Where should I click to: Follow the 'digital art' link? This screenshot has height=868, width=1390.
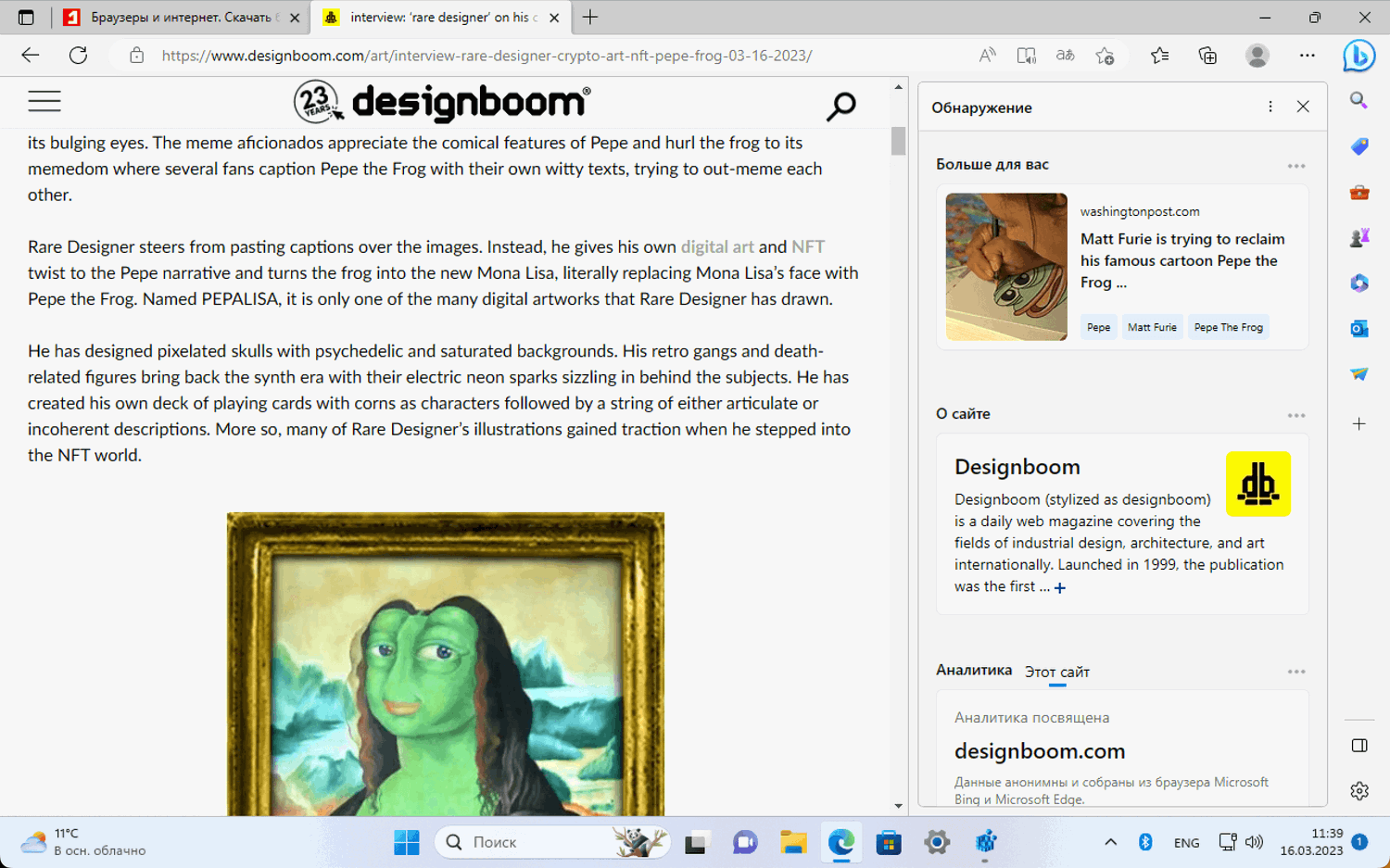717,246
